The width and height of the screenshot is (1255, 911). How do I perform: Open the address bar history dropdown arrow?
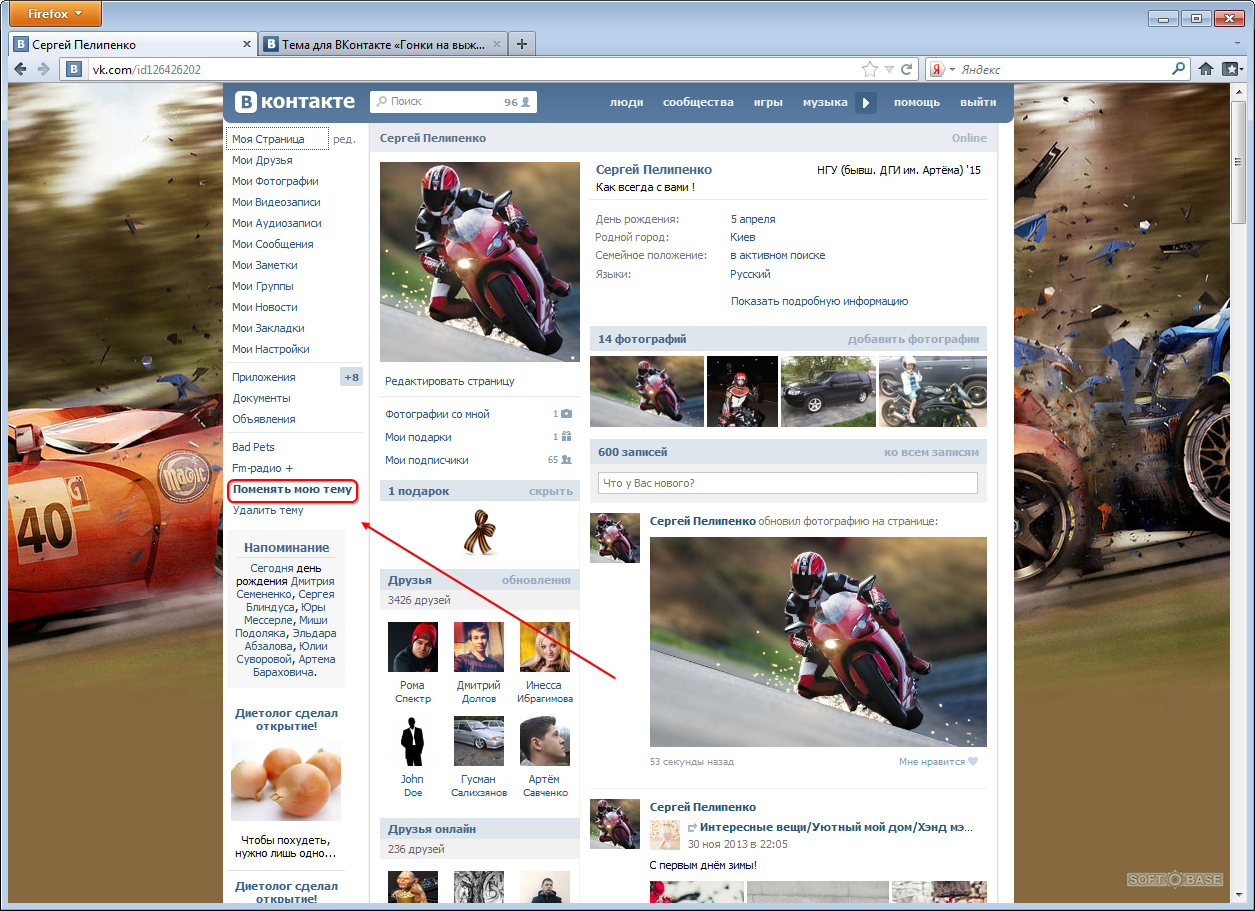pos(888,69)
